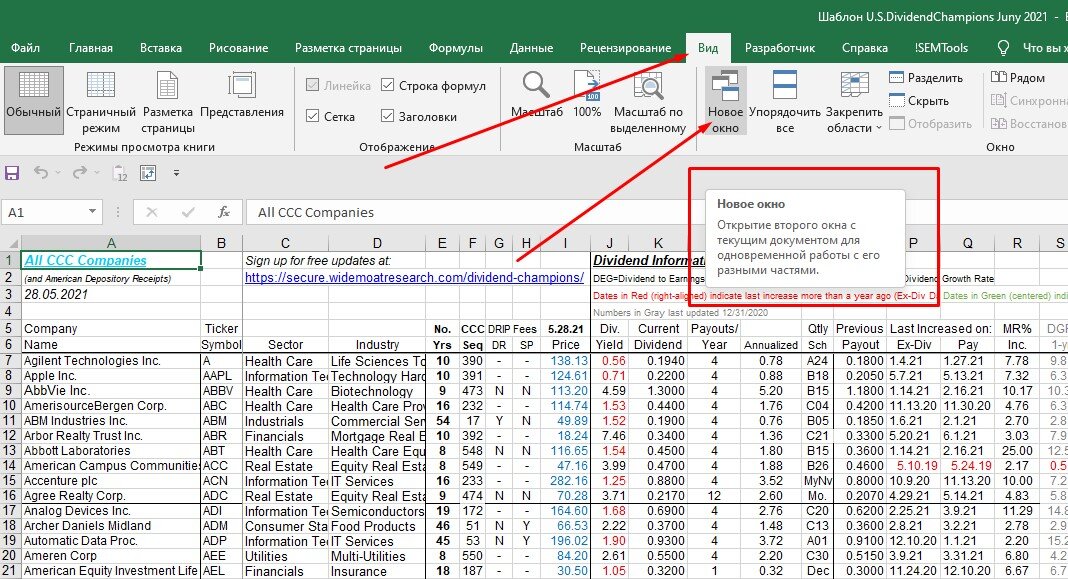Expand the Name Box dropdown

point(92,212)
